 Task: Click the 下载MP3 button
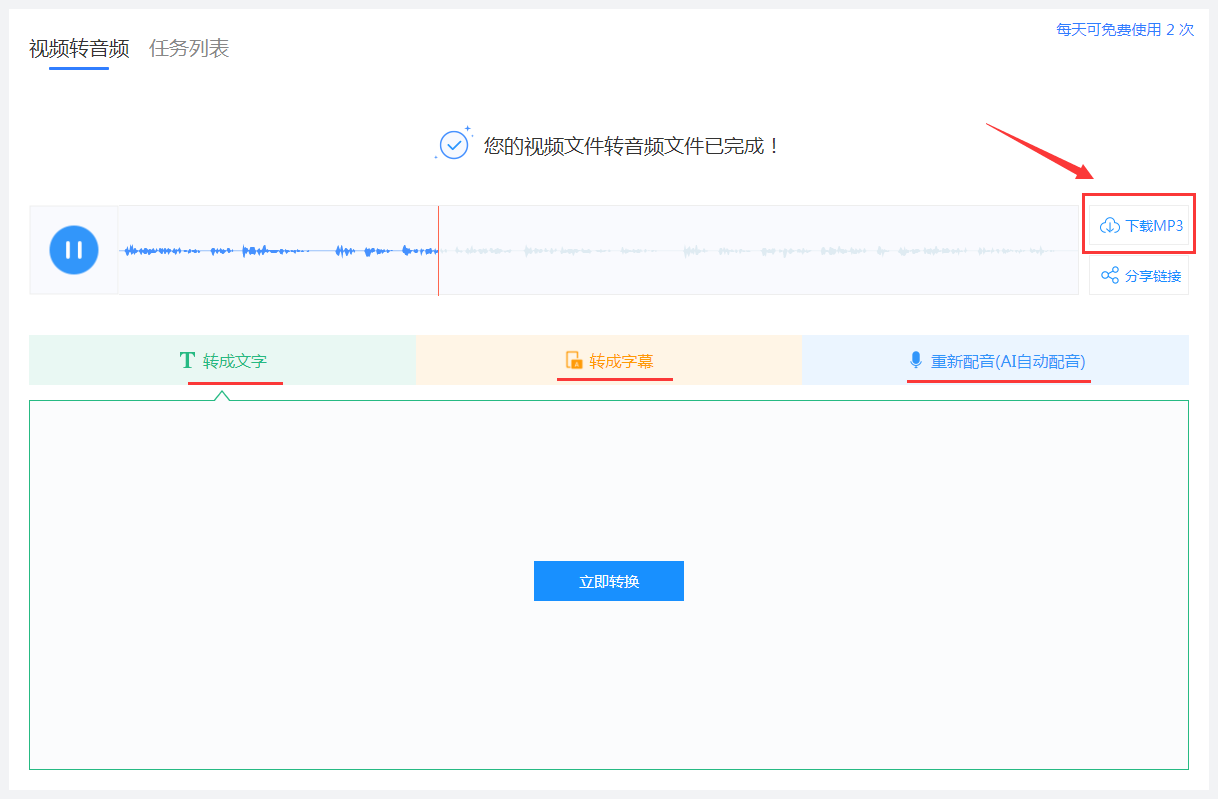1139,225
